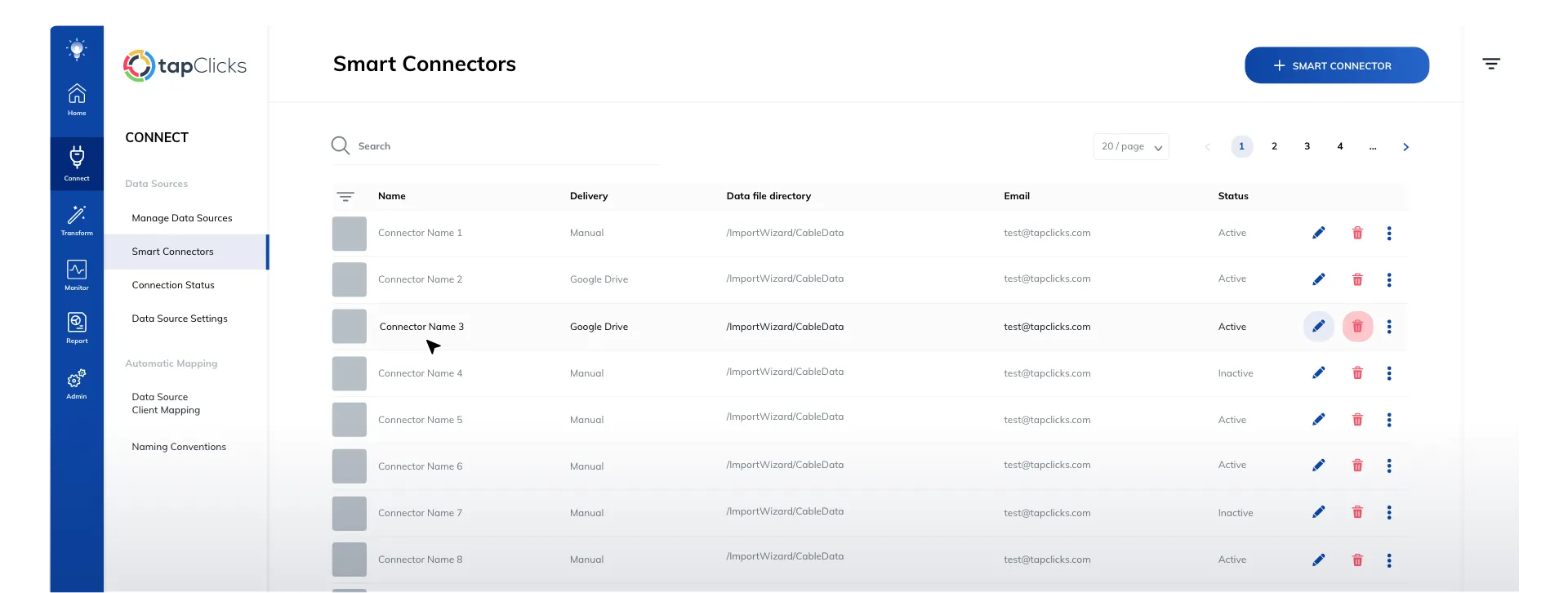The width and height of the screenshot is (1568, 593).
Task: Edit Connector Name 3 with pencil icon
Action: (1318, 327)
